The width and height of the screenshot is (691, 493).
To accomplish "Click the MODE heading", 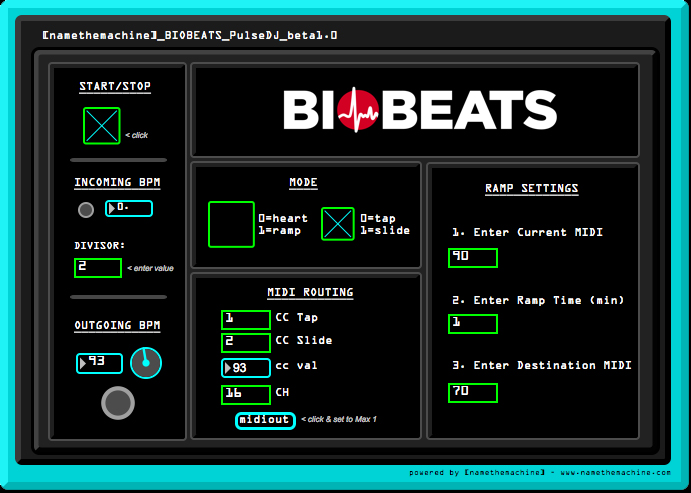I will click(303, 183).
